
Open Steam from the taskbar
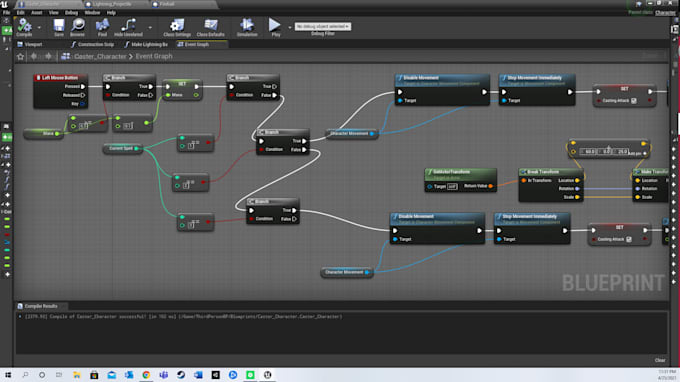click(x=181, y=375)
